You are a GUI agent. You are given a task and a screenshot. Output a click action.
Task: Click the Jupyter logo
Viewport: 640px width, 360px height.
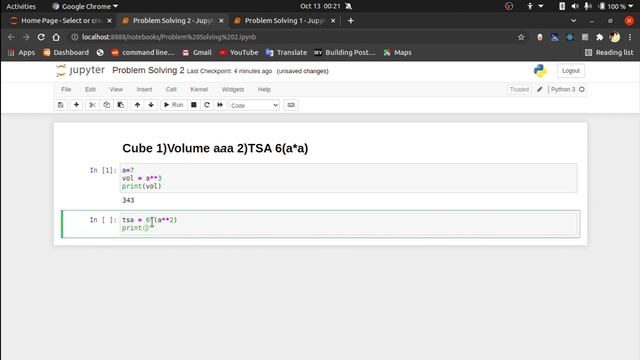point(80,70)
